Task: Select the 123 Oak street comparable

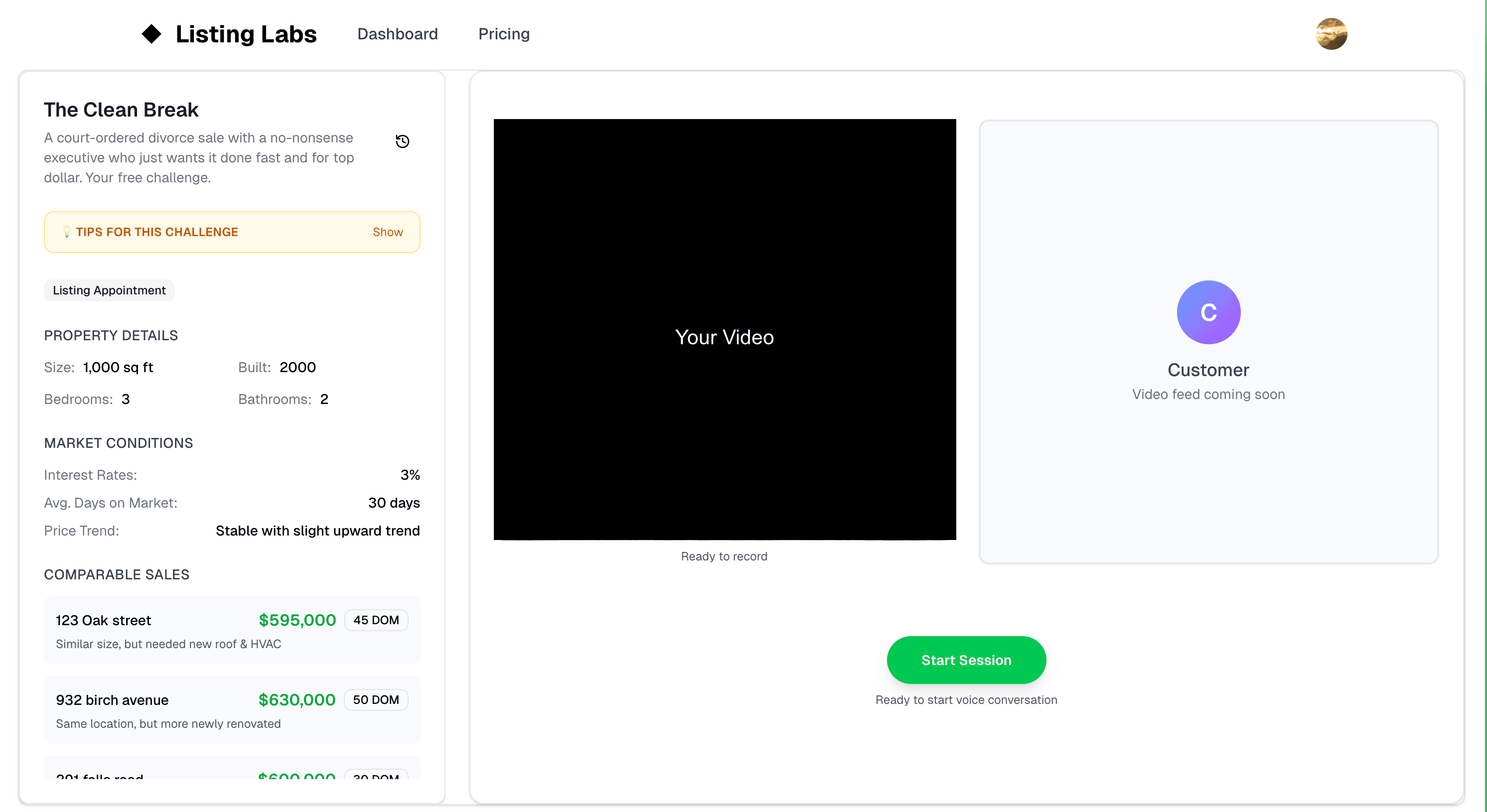Action: pyautogui.click(x=103, y=620)
